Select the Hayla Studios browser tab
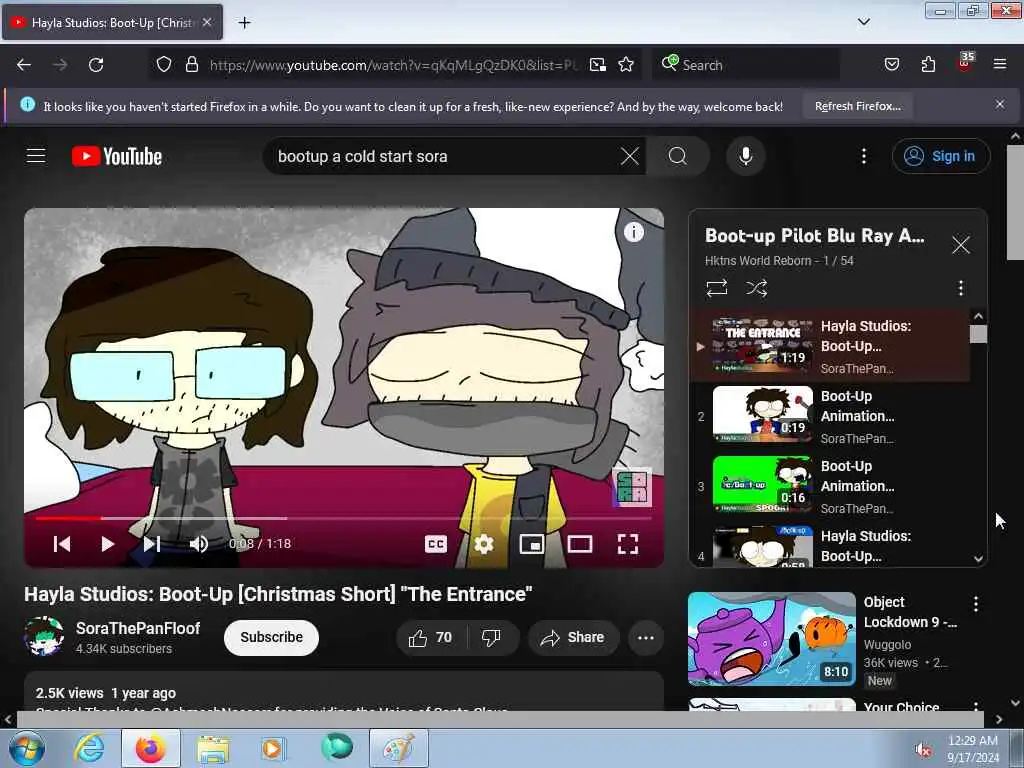Image resolution: width=1024 pixels, height=768 pixels. [112, 23]
